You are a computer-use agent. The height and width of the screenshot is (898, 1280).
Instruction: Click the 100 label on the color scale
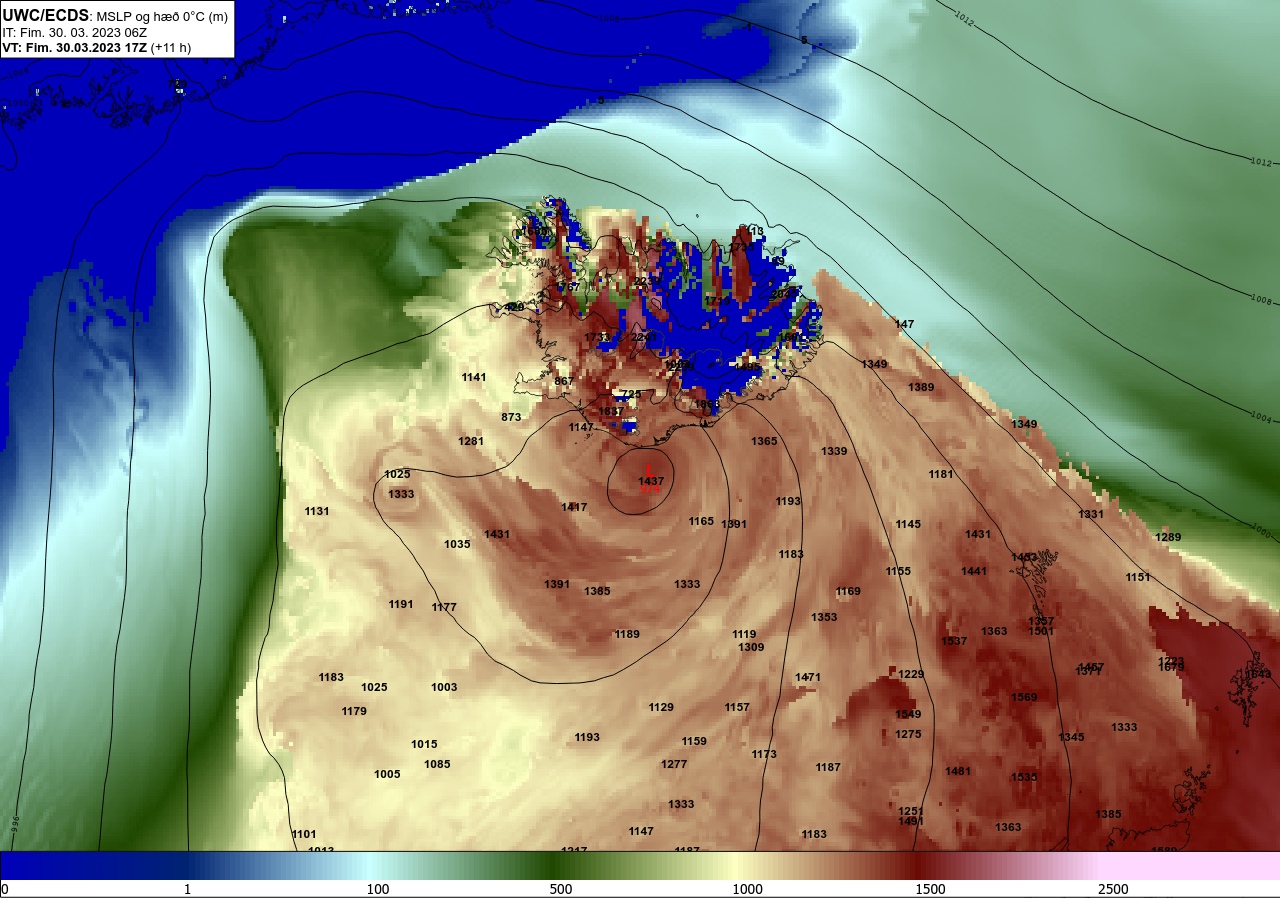377,889
